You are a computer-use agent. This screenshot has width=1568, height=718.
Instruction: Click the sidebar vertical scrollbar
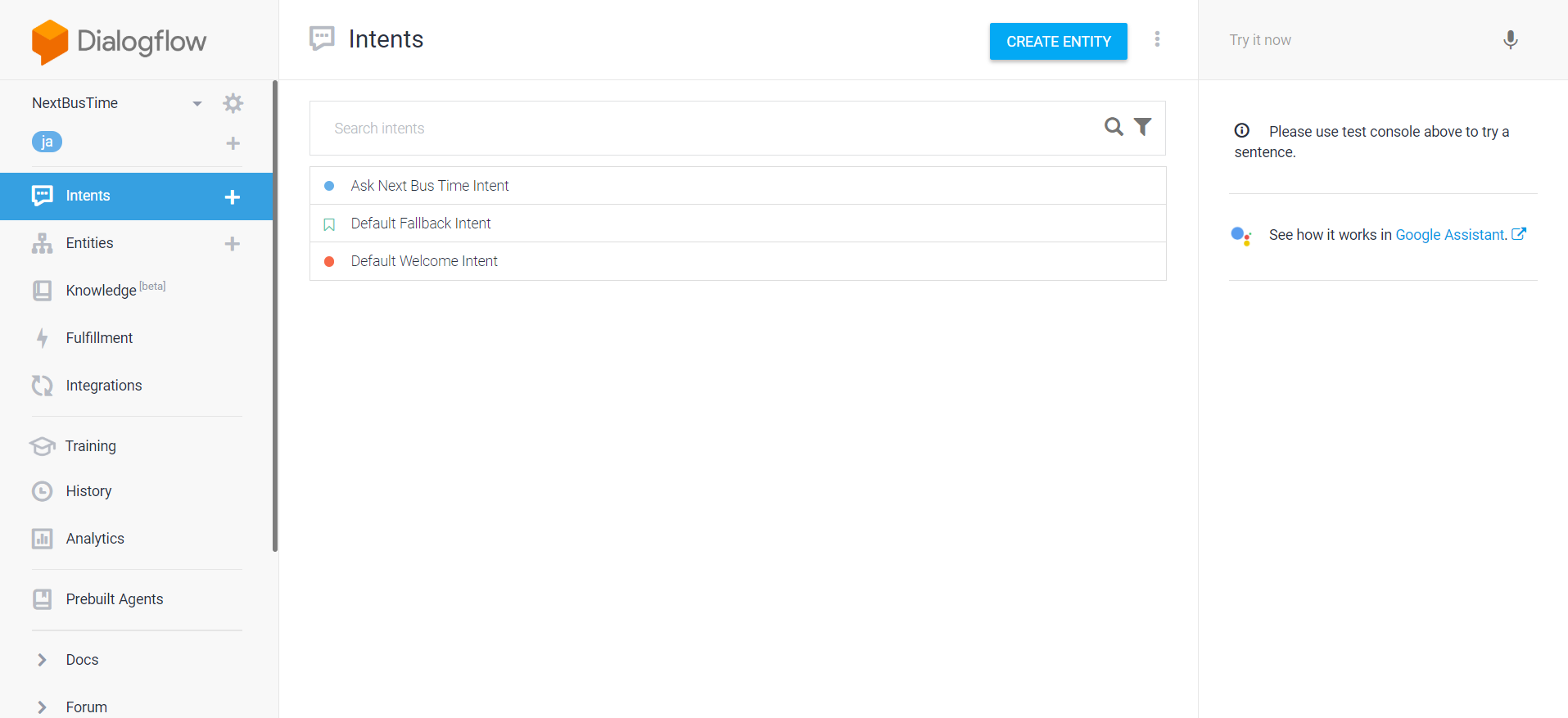[275, 316]
